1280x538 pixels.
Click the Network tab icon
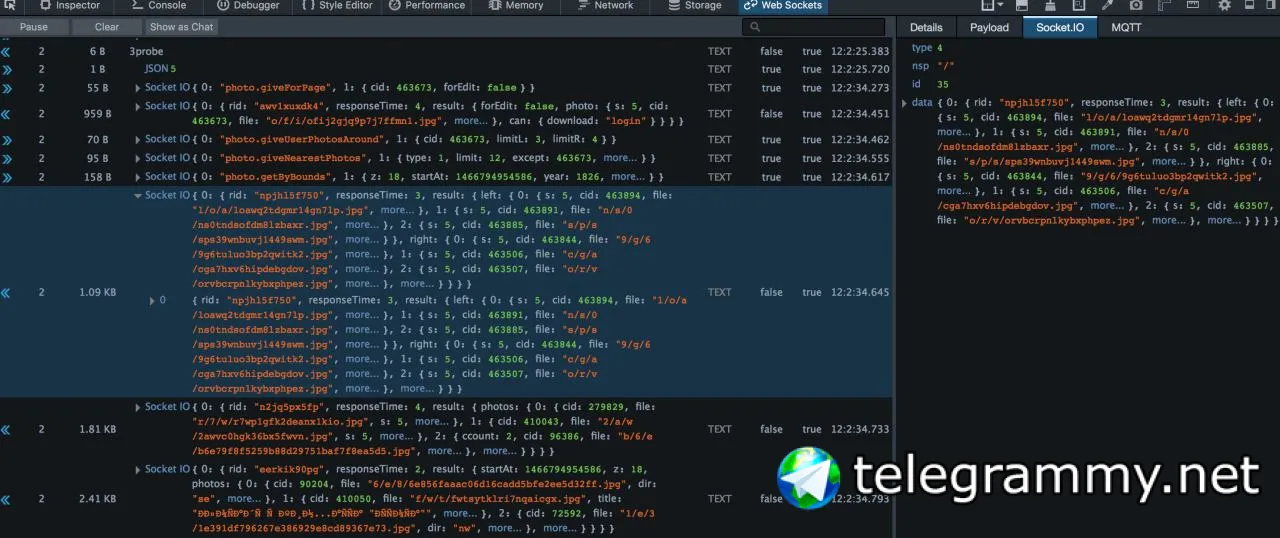[x=583, y=5]
